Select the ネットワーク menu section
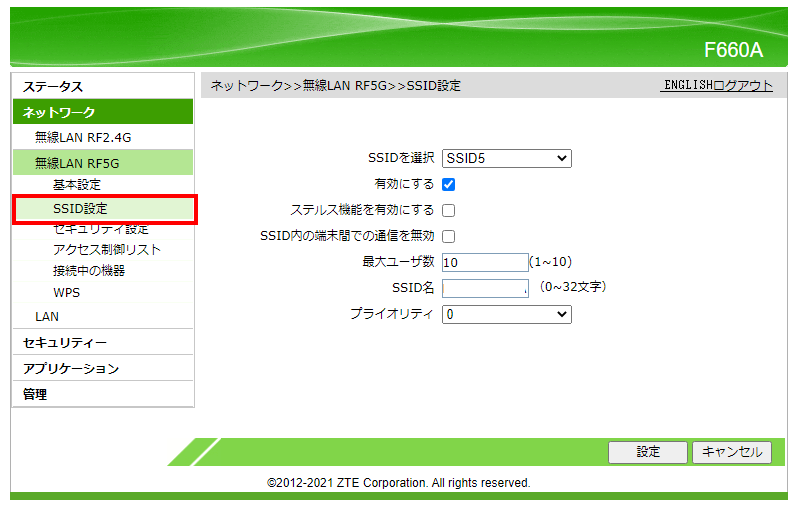 [x=103, y=112]
